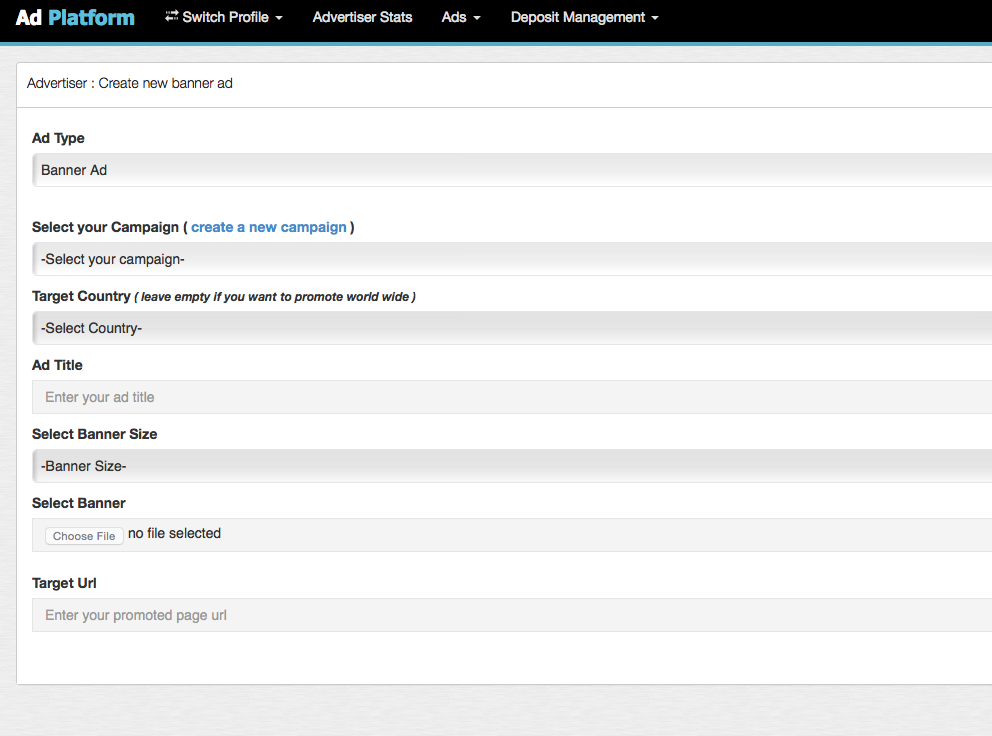The width and height of the screenshot is (992, 736).
Task: Click the Select Banner label
Action: (79, 503)
